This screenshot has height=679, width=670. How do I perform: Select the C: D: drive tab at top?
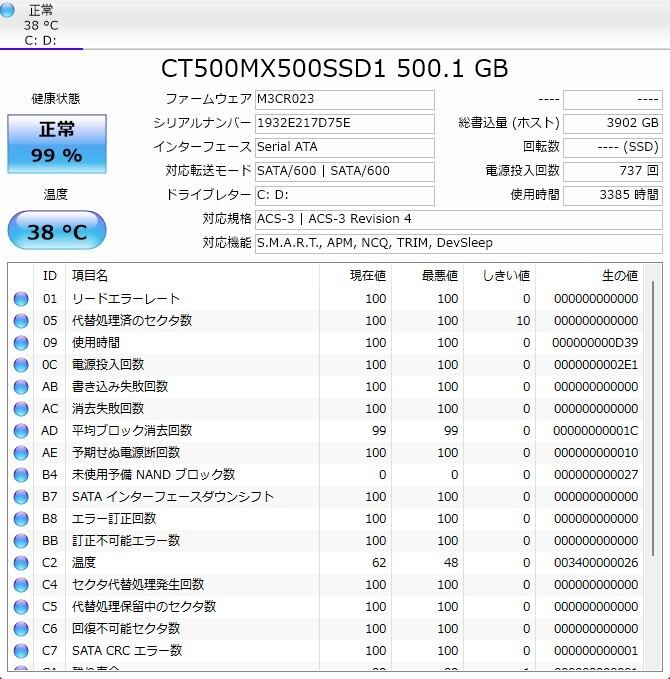click(41, 25)
